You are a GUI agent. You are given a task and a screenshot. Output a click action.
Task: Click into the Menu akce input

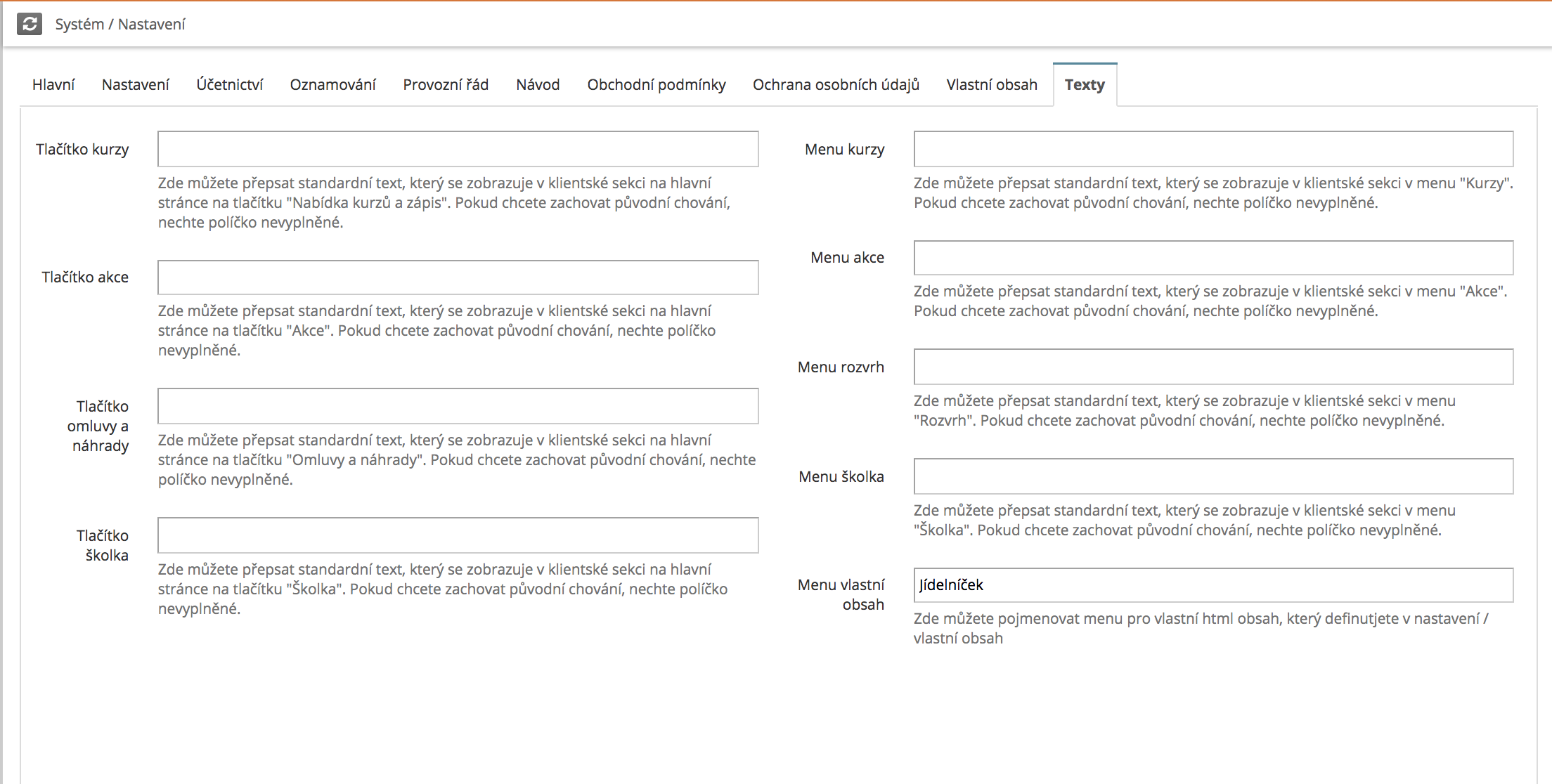(1213, 258)
